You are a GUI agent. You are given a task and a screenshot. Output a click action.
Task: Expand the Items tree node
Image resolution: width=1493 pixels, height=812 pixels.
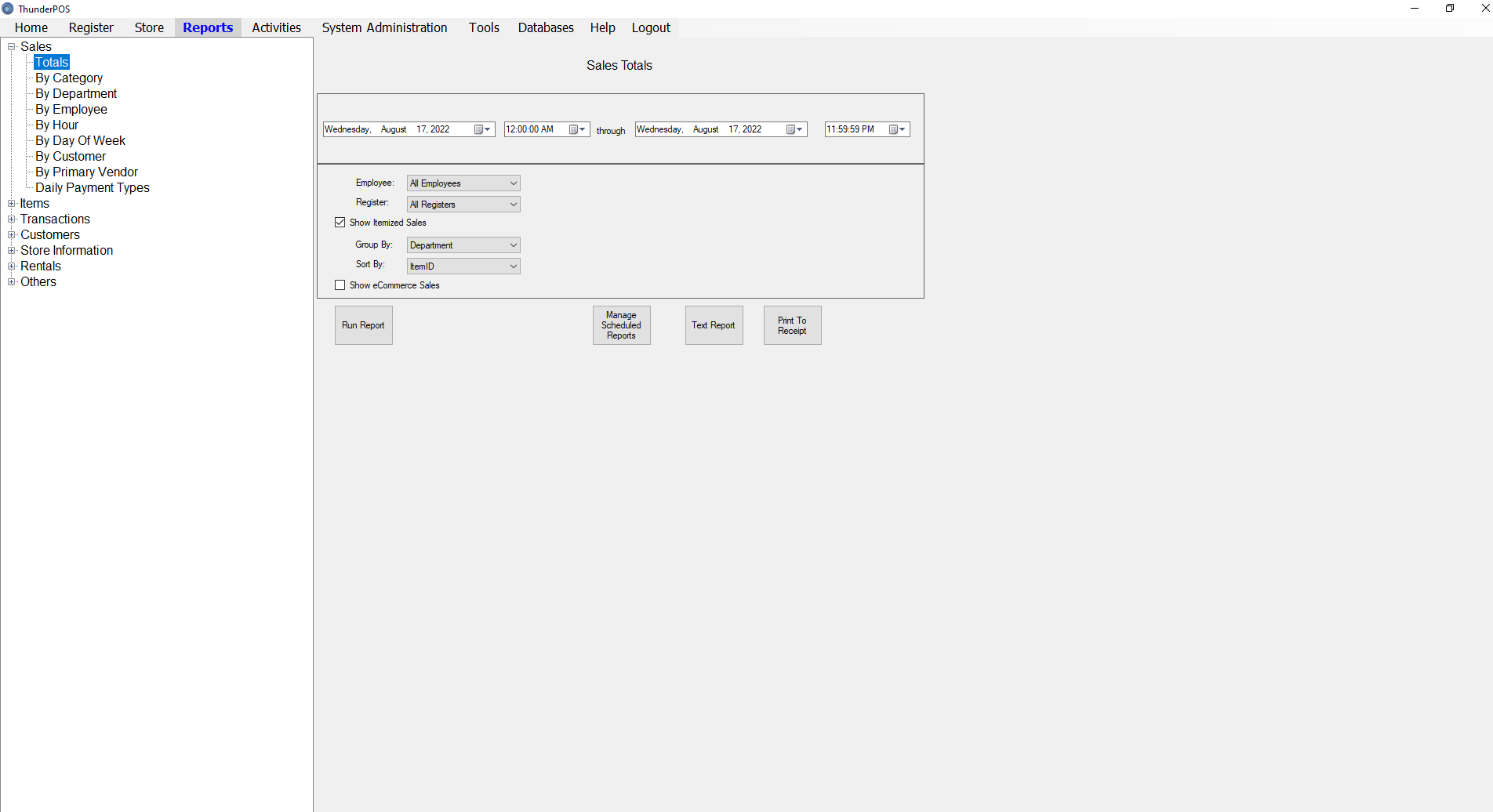point(12,204)
